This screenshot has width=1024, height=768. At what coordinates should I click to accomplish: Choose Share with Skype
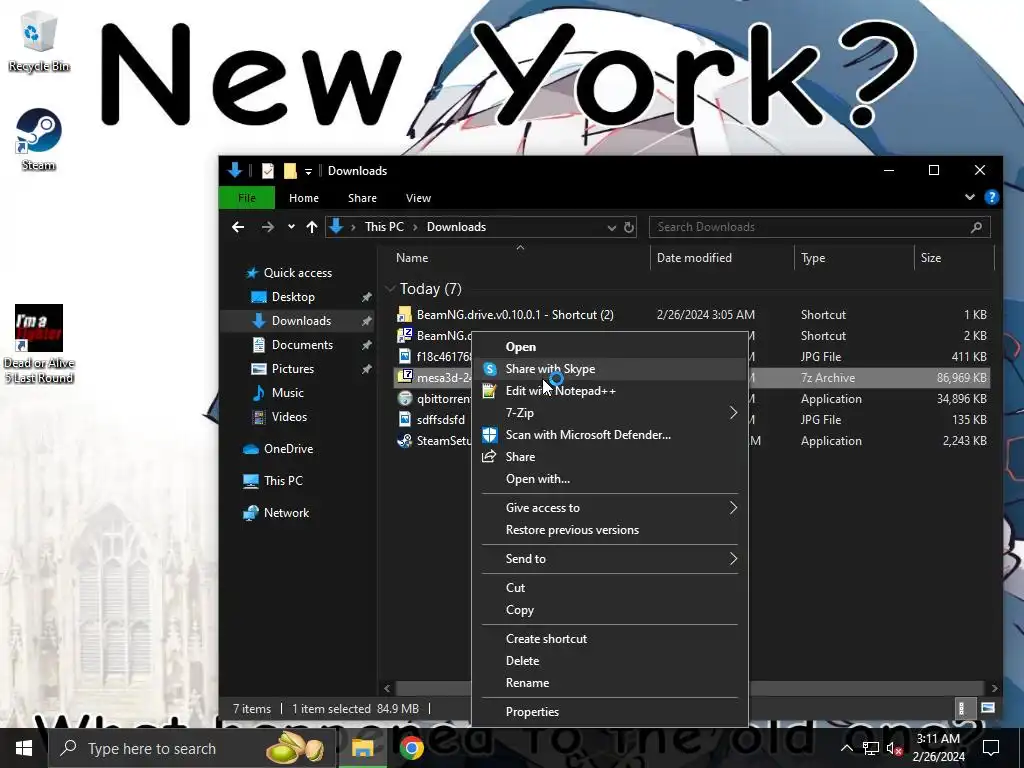tap(550, 369)
